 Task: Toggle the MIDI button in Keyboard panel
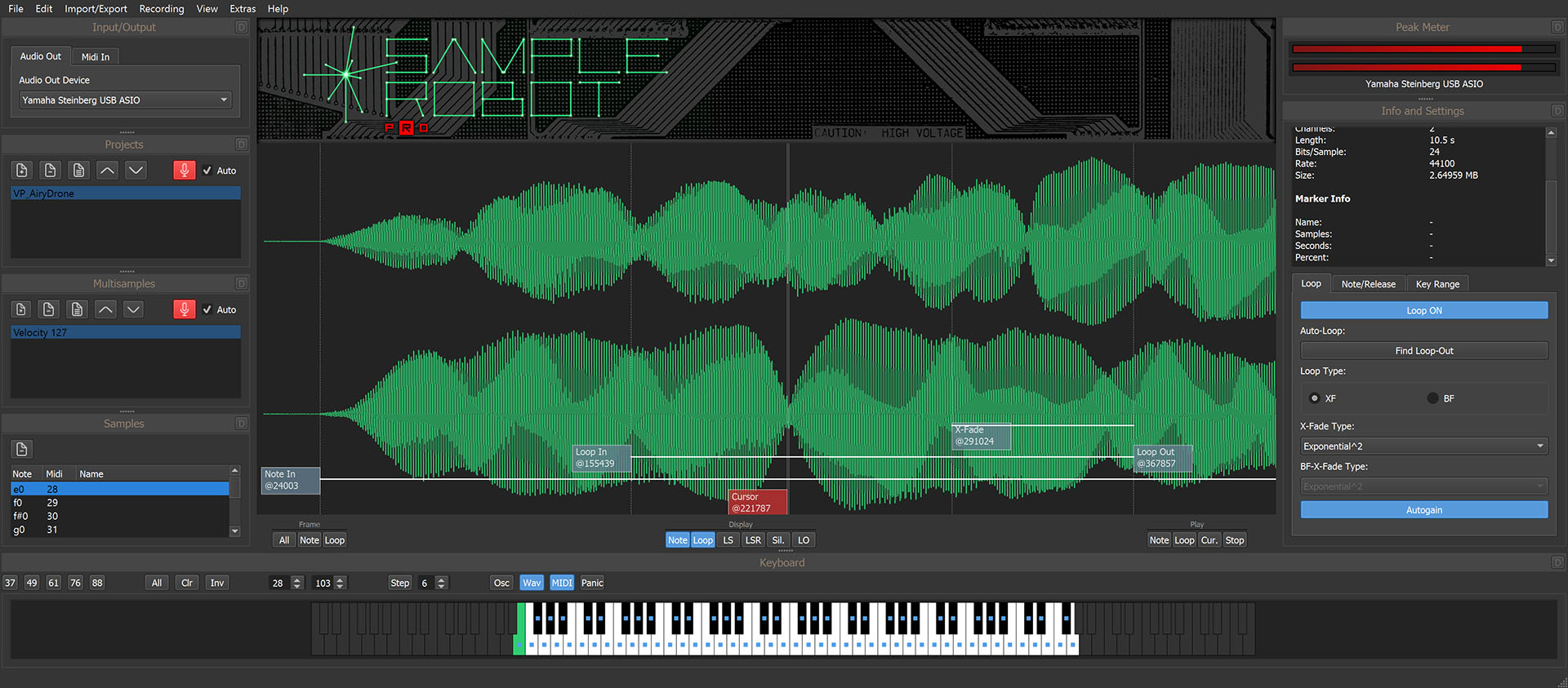click(x=562, y=583)
